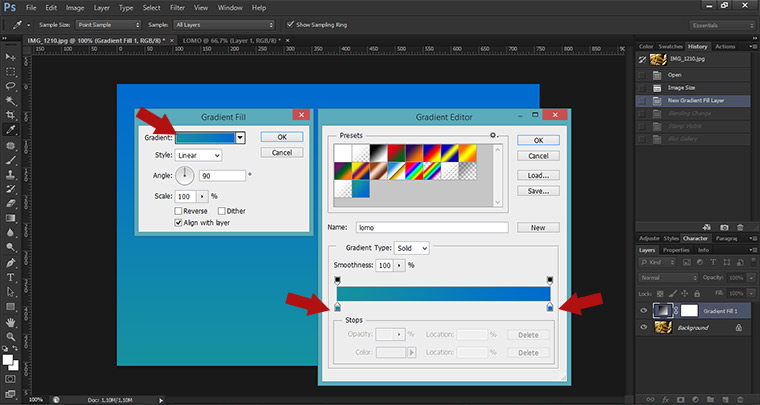This screenshot has height=405, width=760.
Task: Uncheck Align with layer option
Action: (x=179, y=224)
